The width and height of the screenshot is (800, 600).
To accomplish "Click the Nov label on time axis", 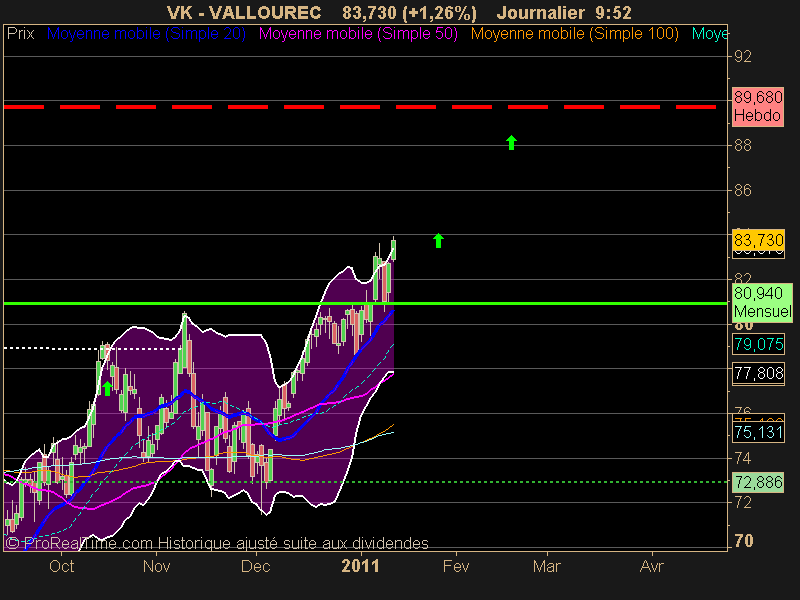I will [156, 566].
